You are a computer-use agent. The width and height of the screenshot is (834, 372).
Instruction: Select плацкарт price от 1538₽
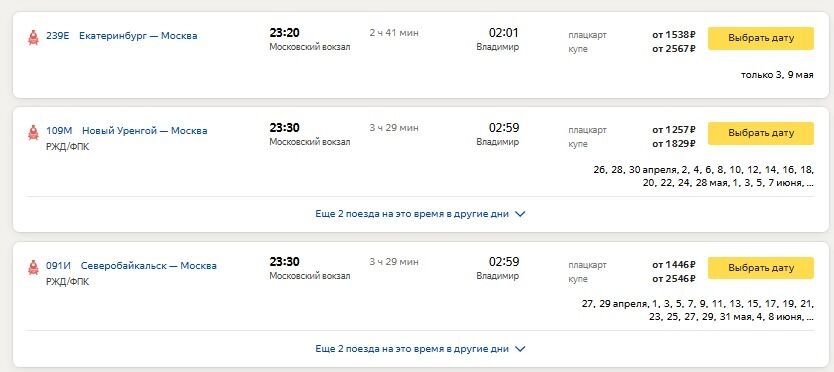click(x=674, y=35)
